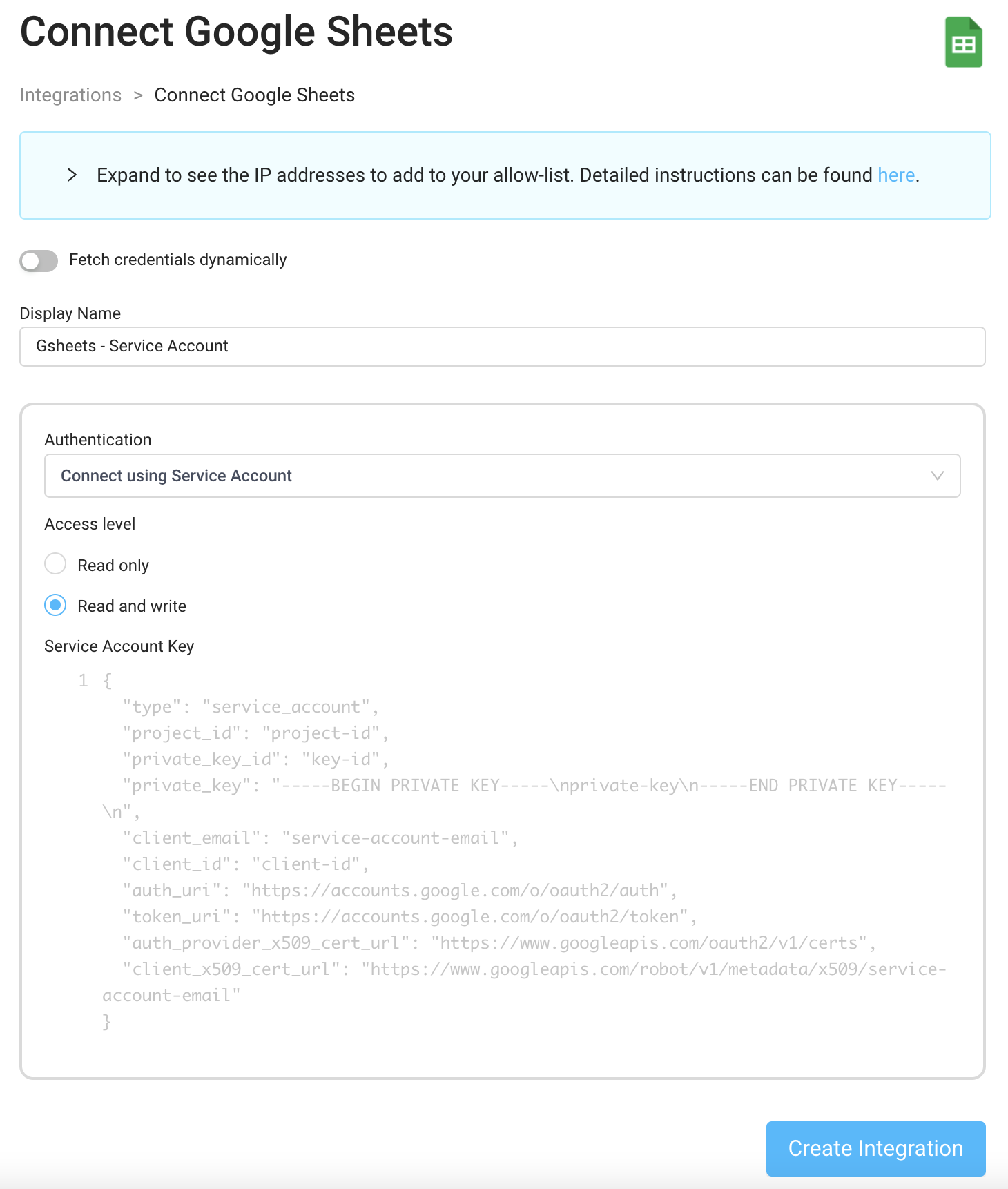Click the Access level label
The height and width of the screenshot is (1189, 1008).
(x=90, y=523)
